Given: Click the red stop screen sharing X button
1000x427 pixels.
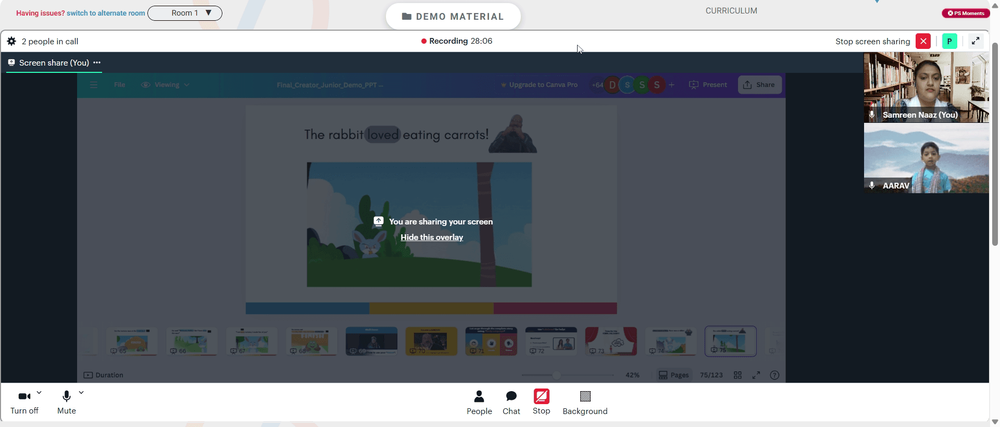Looking at the screenshot, I should [x=923, y=41].
